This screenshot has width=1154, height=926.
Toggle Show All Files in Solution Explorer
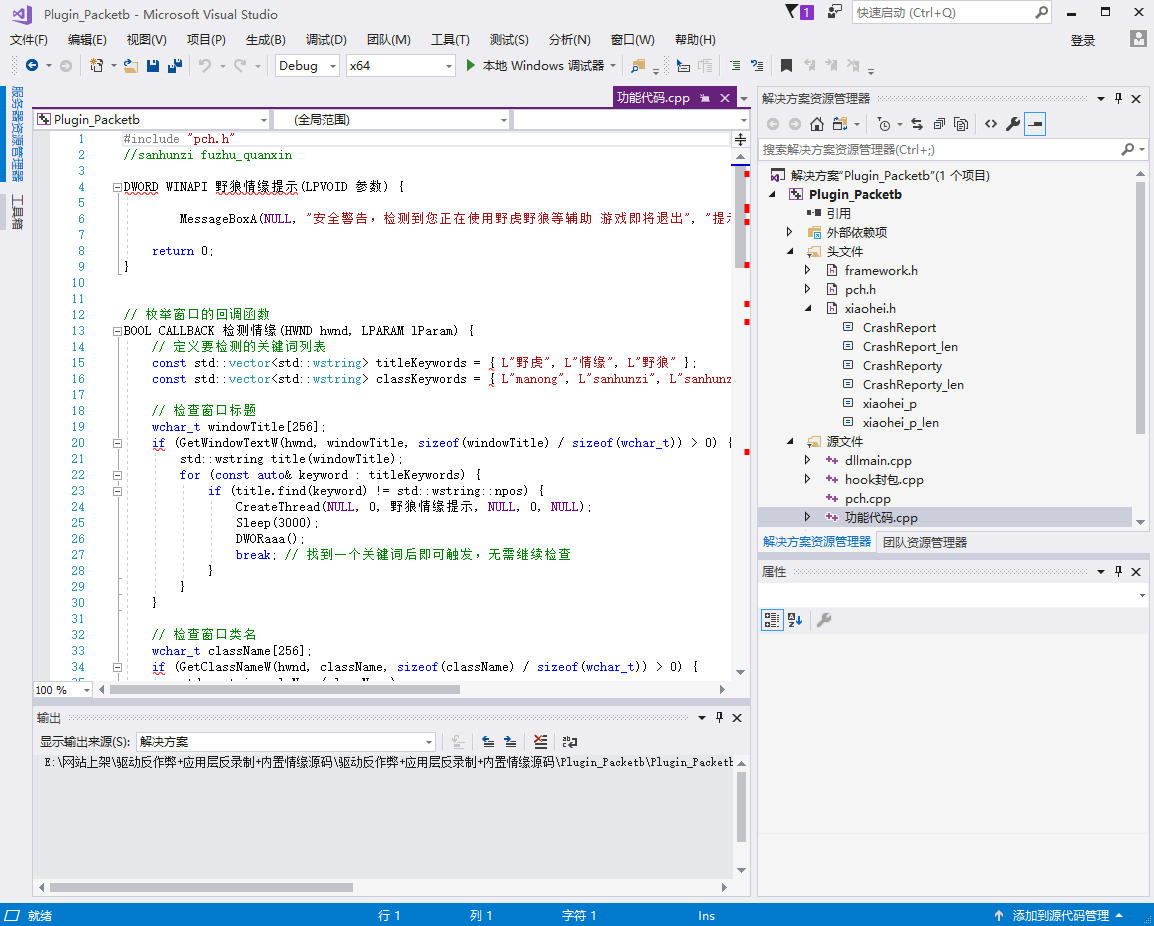(x=961, y=124)
